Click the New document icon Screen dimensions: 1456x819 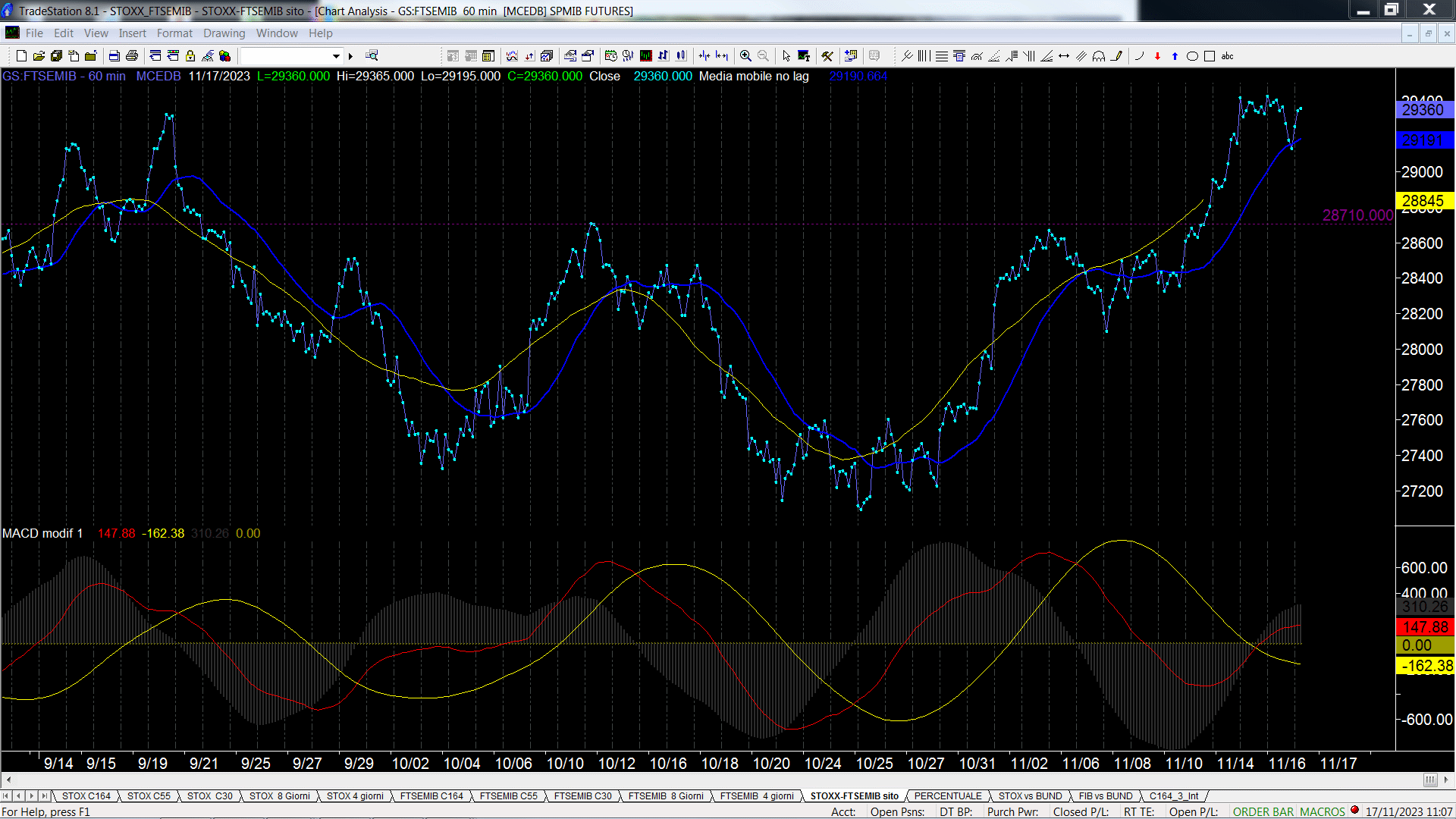21,55
